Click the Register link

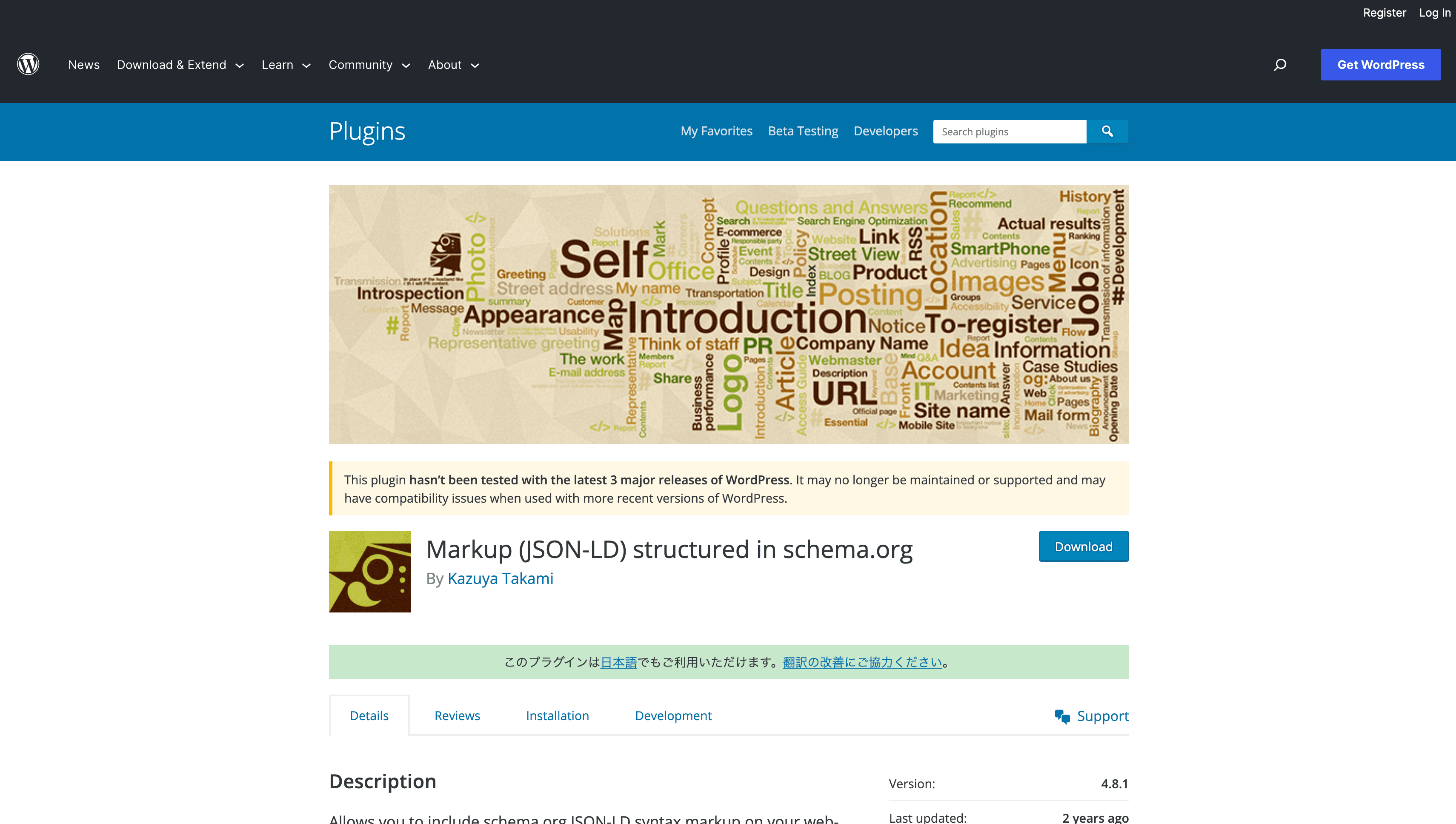(x=1384, y=12)
